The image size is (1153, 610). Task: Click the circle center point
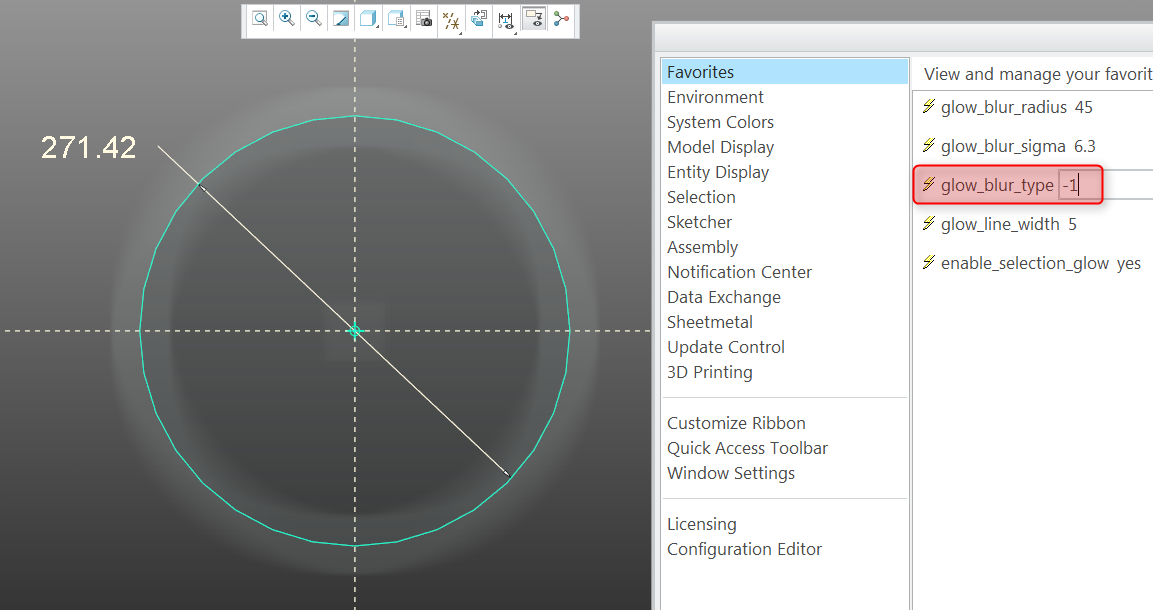pos(355,331)
